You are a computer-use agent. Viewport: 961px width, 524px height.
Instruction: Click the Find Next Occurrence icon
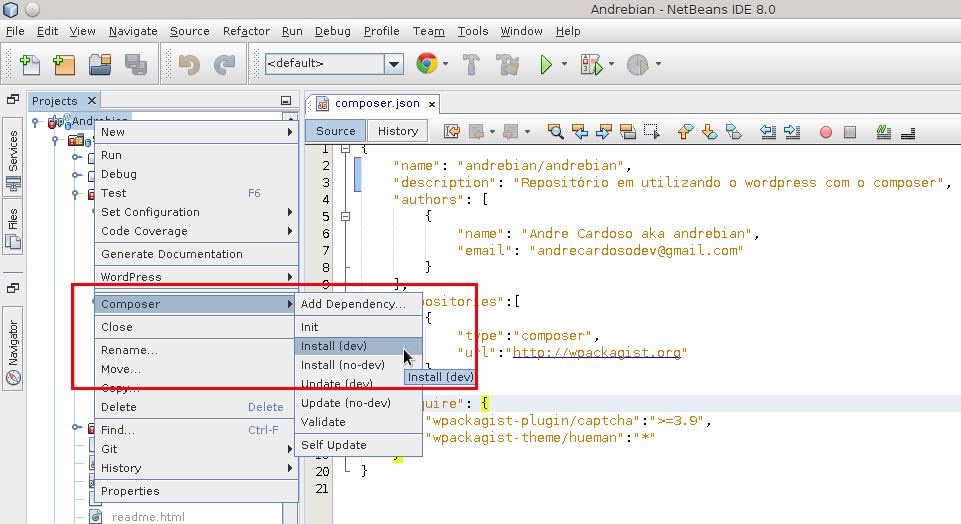coord(604,131)
